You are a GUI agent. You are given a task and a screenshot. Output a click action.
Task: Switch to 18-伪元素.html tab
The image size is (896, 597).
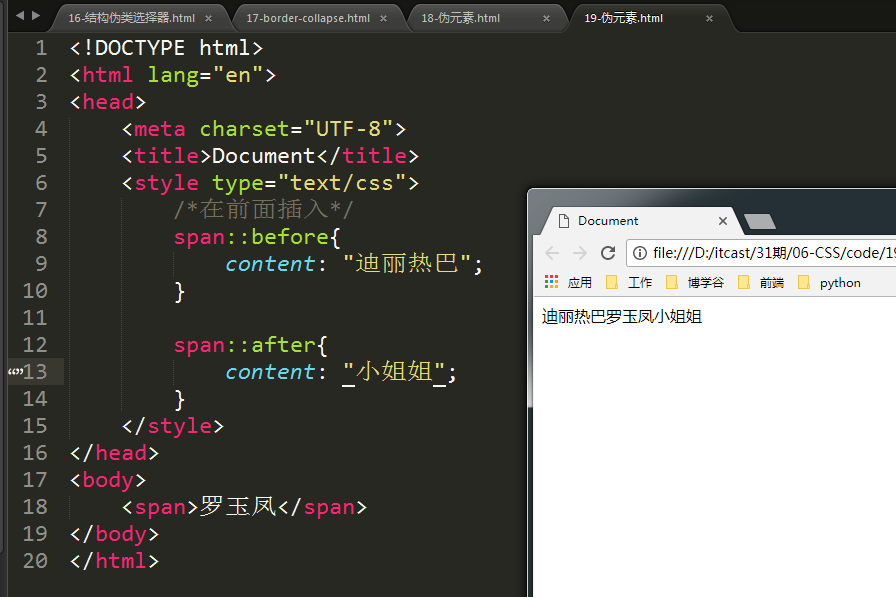click(461, 18)
